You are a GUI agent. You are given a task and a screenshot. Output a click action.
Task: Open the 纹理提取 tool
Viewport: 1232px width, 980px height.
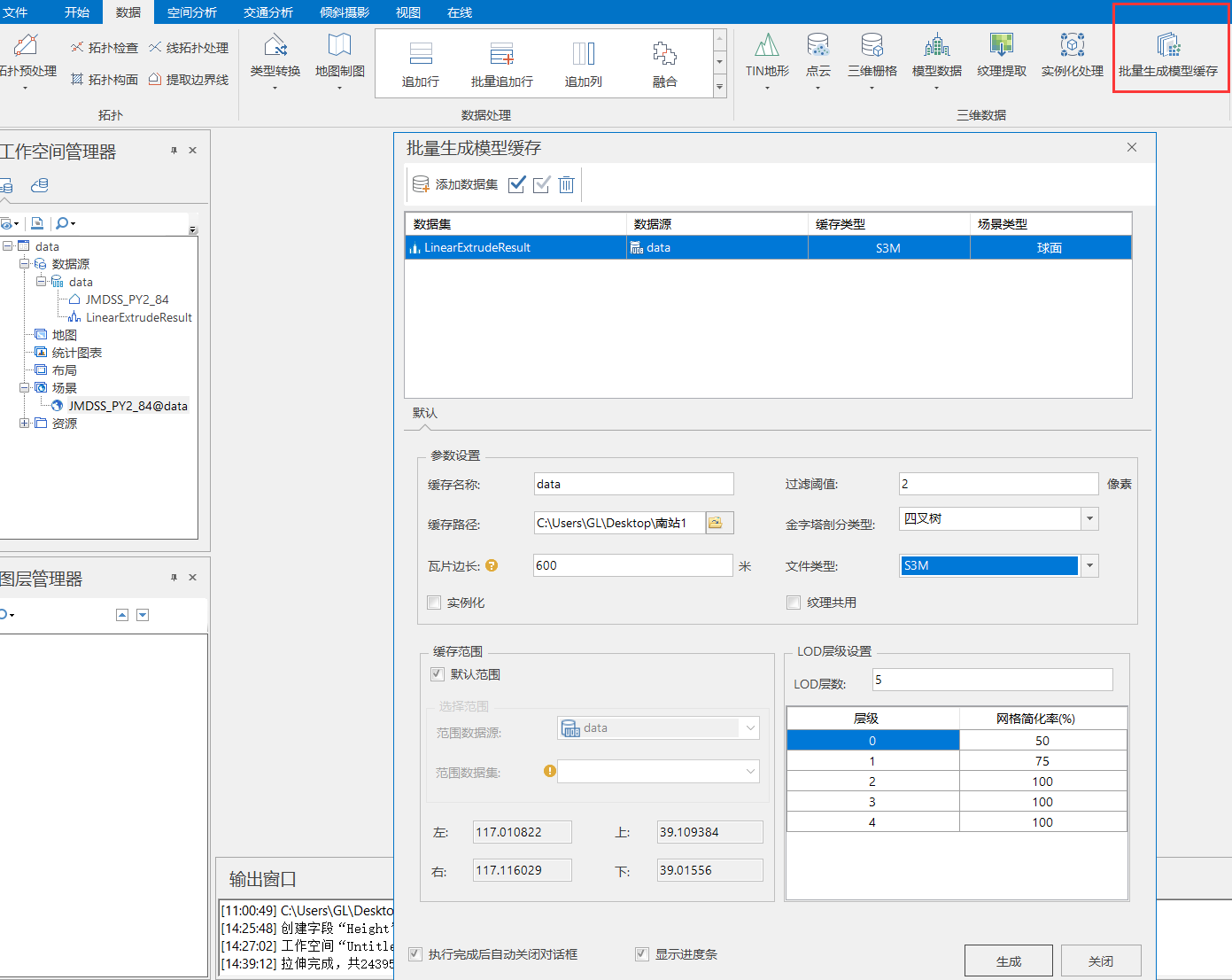click(x=1002, y=55)
